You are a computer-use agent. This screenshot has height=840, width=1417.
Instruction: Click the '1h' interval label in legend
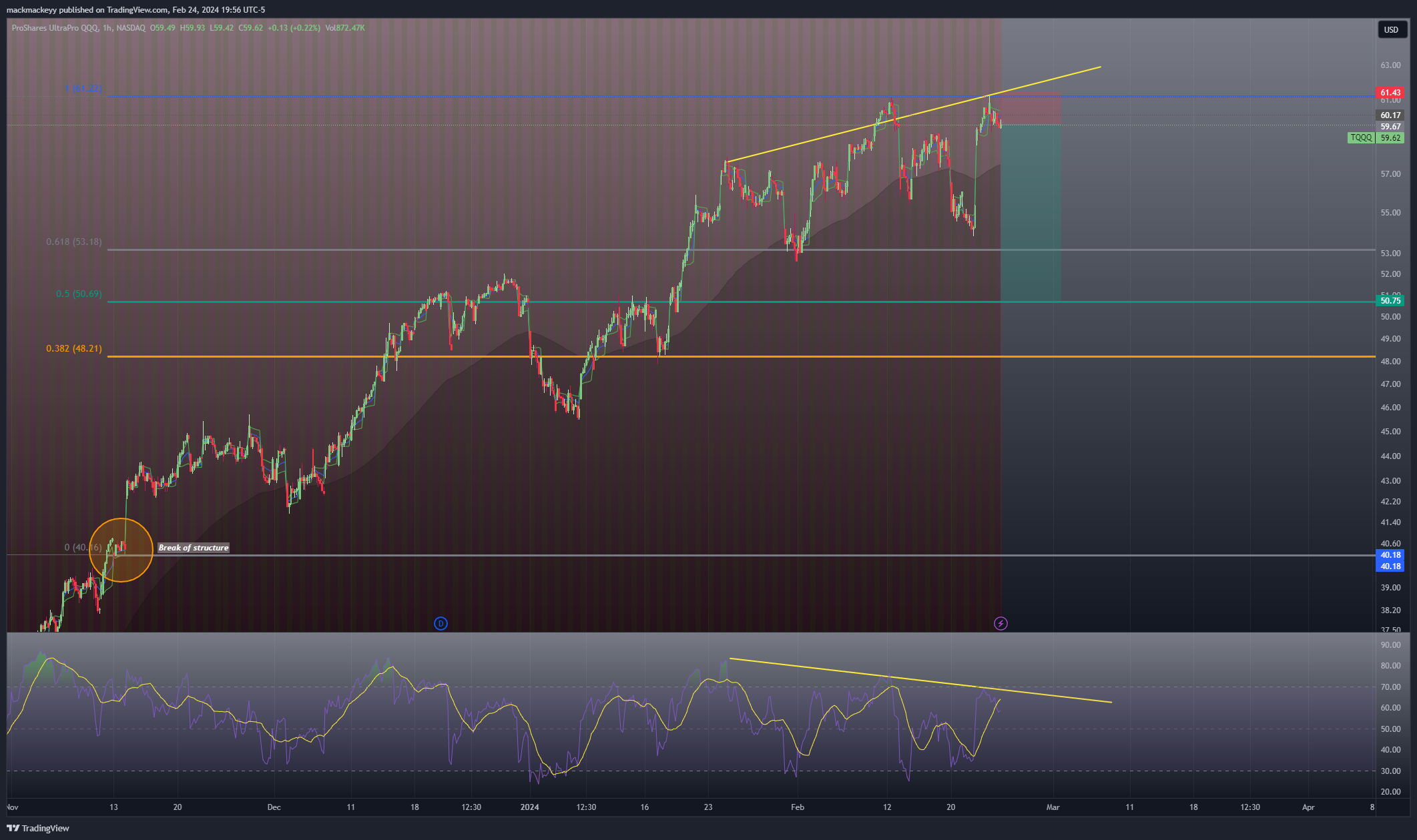[x=107, y=28]
